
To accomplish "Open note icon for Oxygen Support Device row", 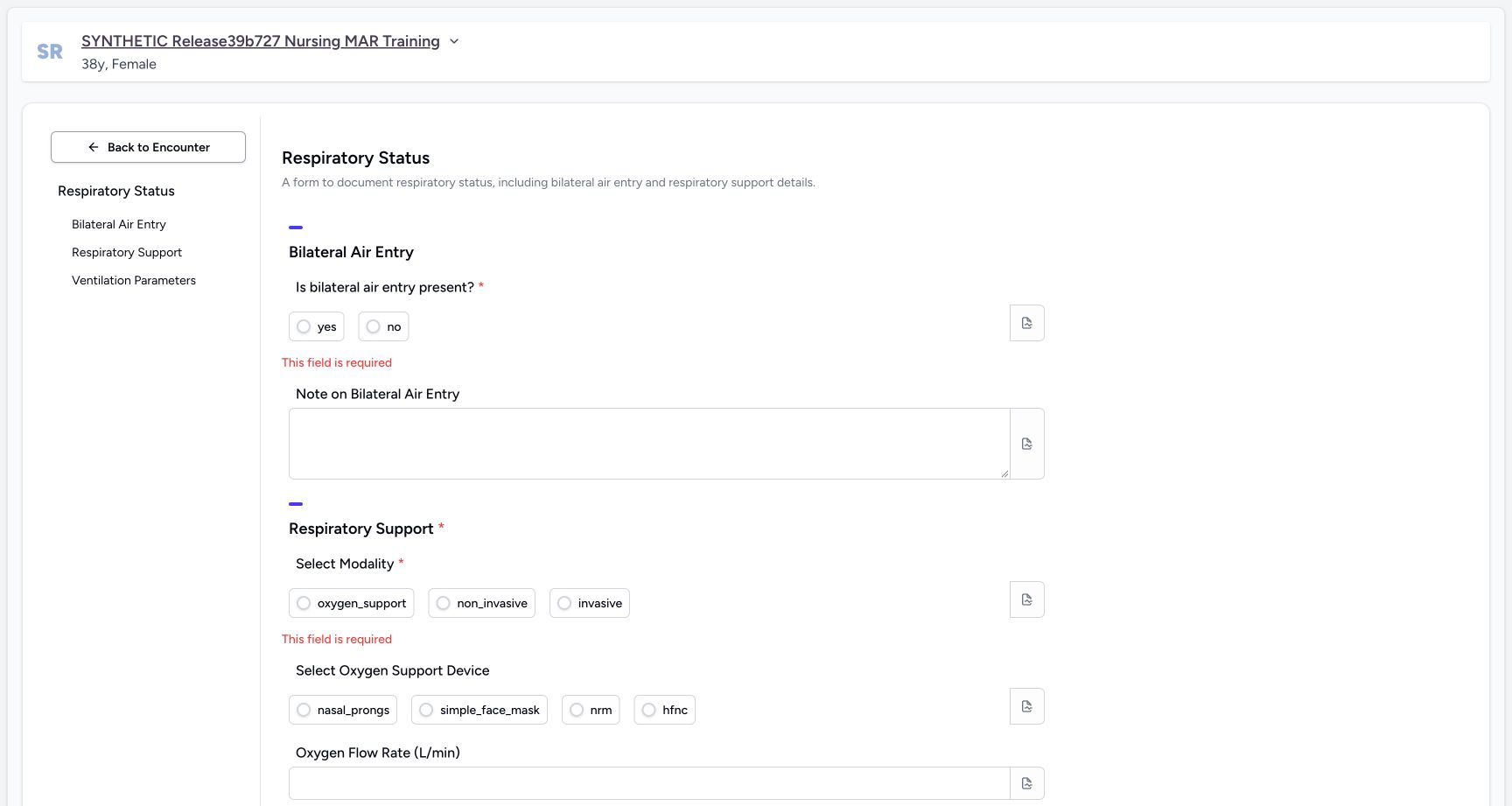I will 1027,706.
